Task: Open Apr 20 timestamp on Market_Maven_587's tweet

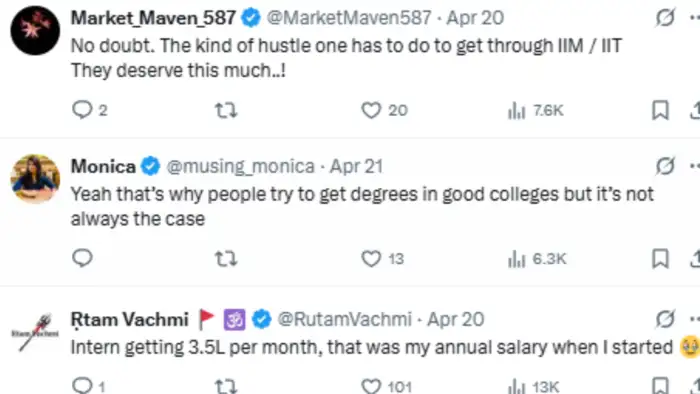Action: click(x=475, y=18)
